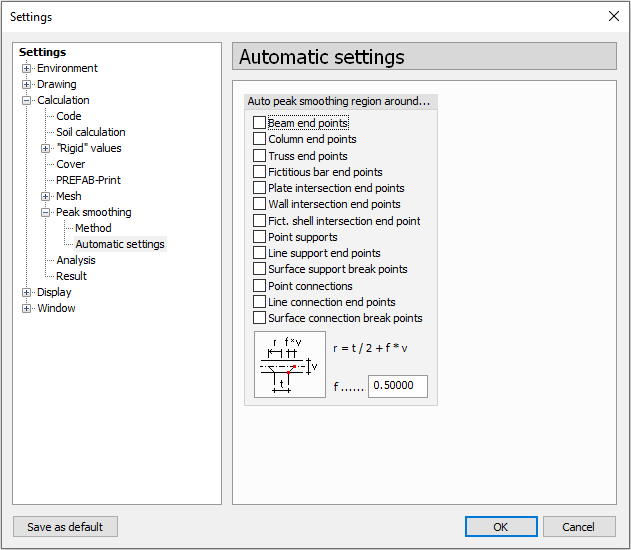Select the Analysis tree item
631x550 pixels.
pyautogui.click(x=76, y=260)
